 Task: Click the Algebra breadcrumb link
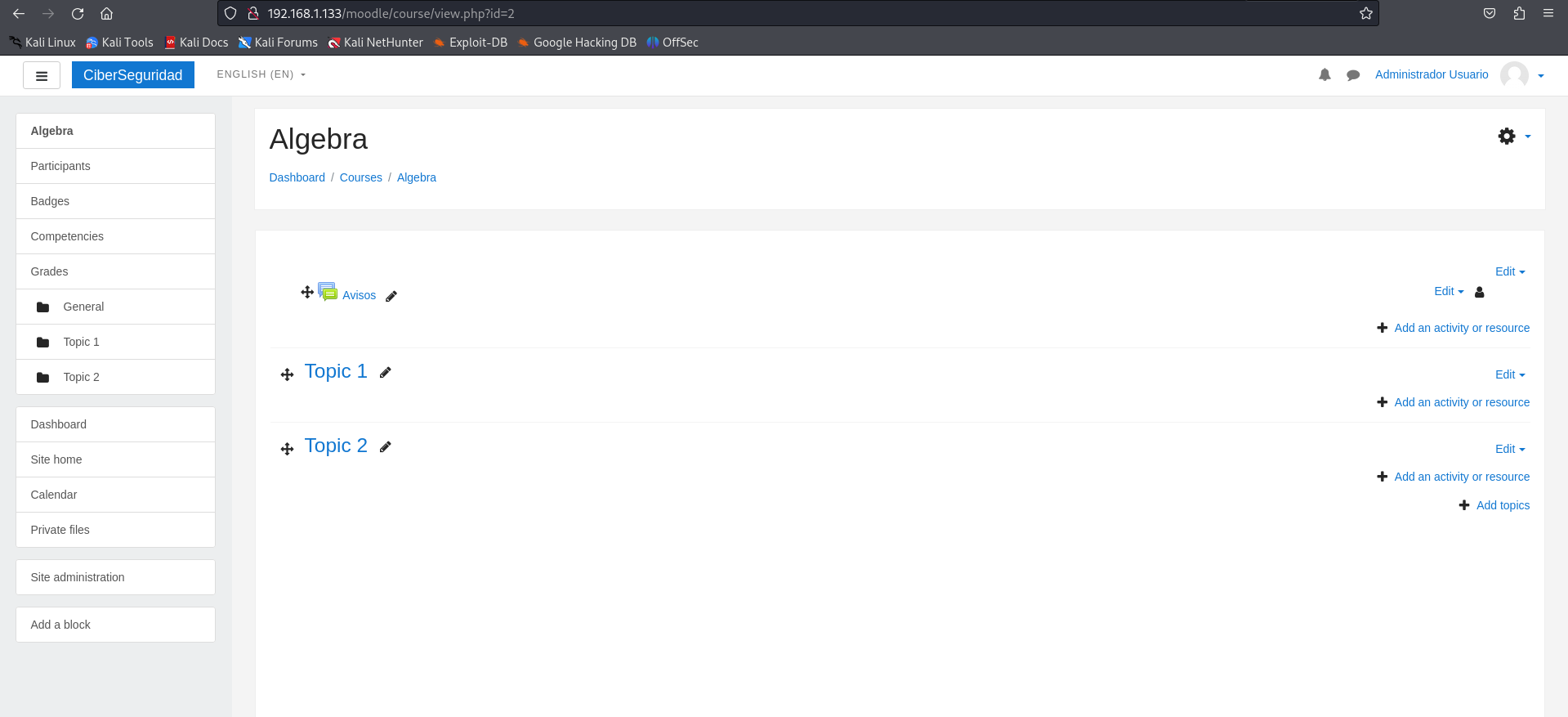[416, 177]
